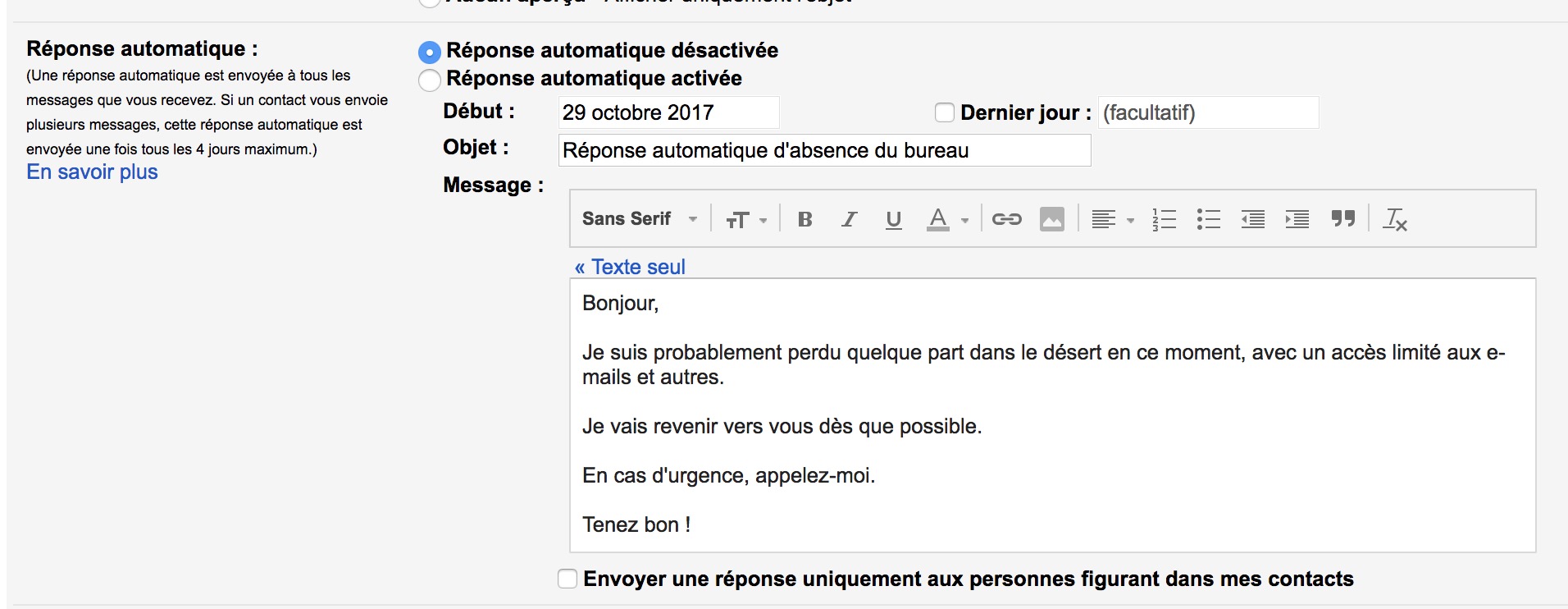Apply italic formatting to message text

click(x=850, y=219)
